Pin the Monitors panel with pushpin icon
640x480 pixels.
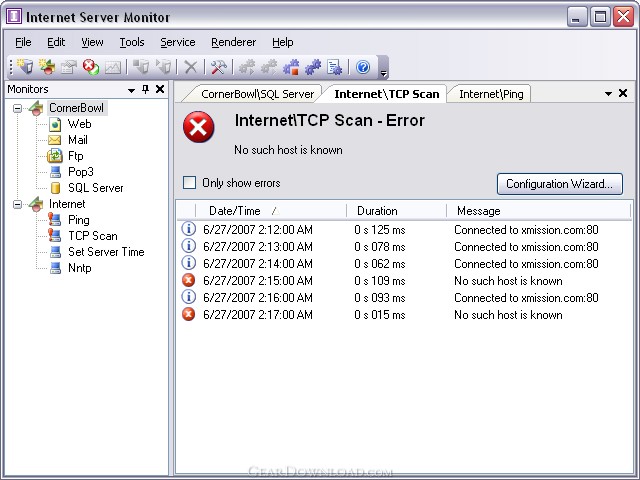(145, 90)
